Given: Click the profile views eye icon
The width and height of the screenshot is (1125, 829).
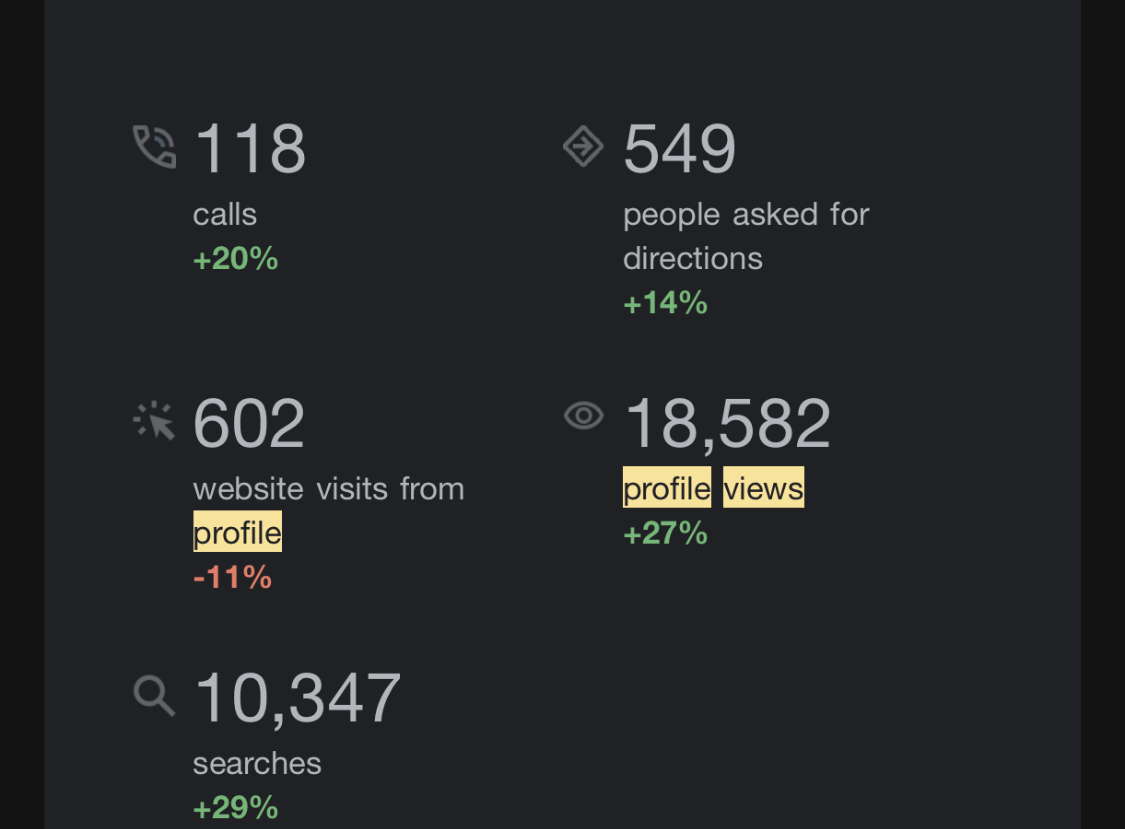Looking at the screenshot, I should [584, 415].
